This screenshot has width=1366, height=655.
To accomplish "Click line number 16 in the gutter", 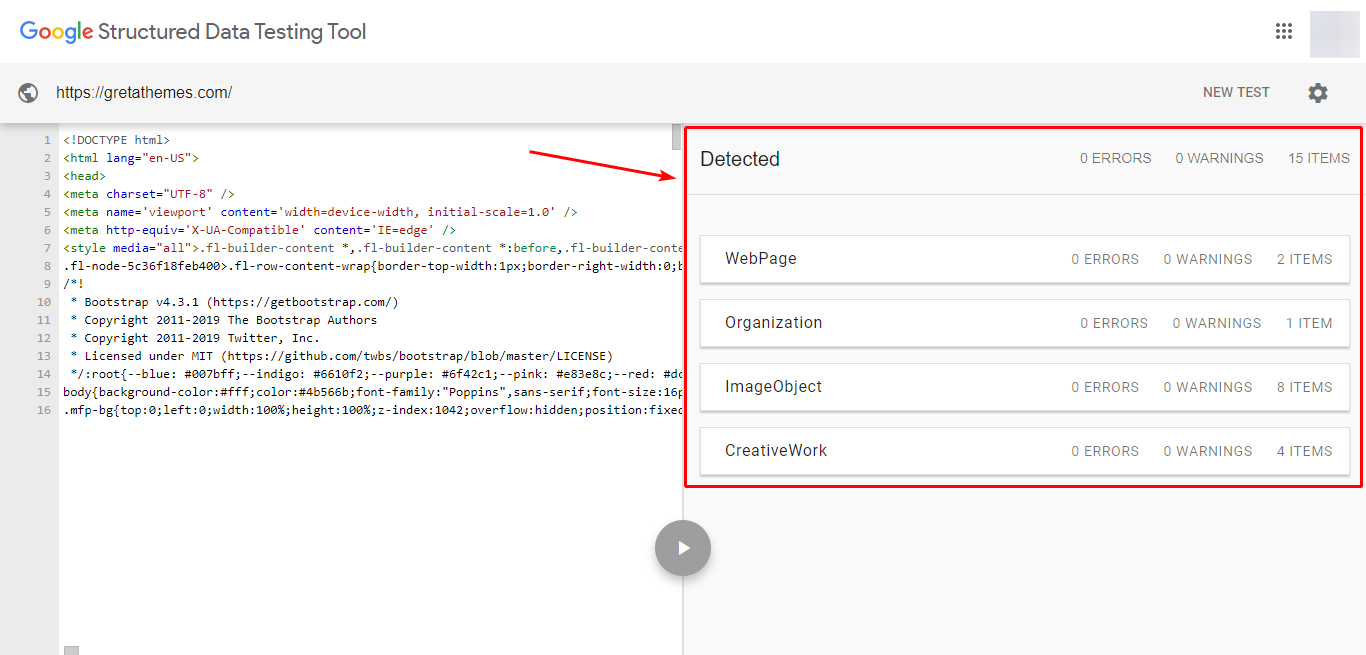I will 44,410.
